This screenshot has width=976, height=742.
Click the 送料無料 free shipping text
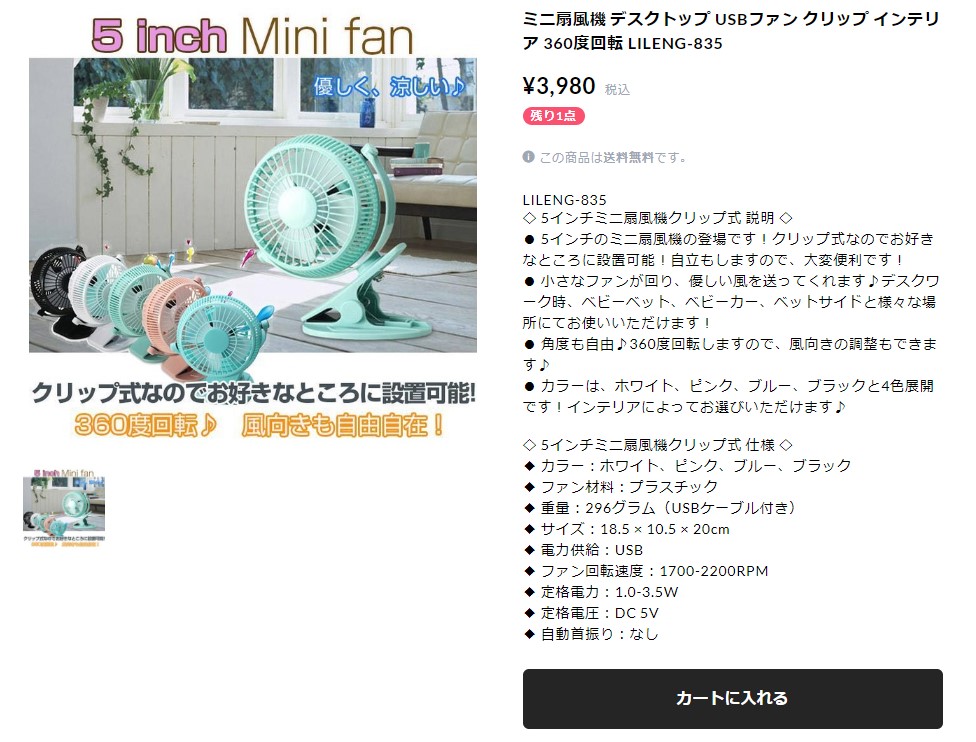(628, 157)
